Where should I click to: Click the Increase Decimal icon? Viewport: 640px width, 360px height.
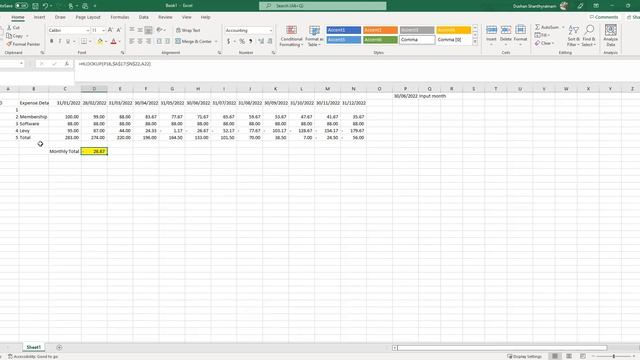tap(261, 41)
